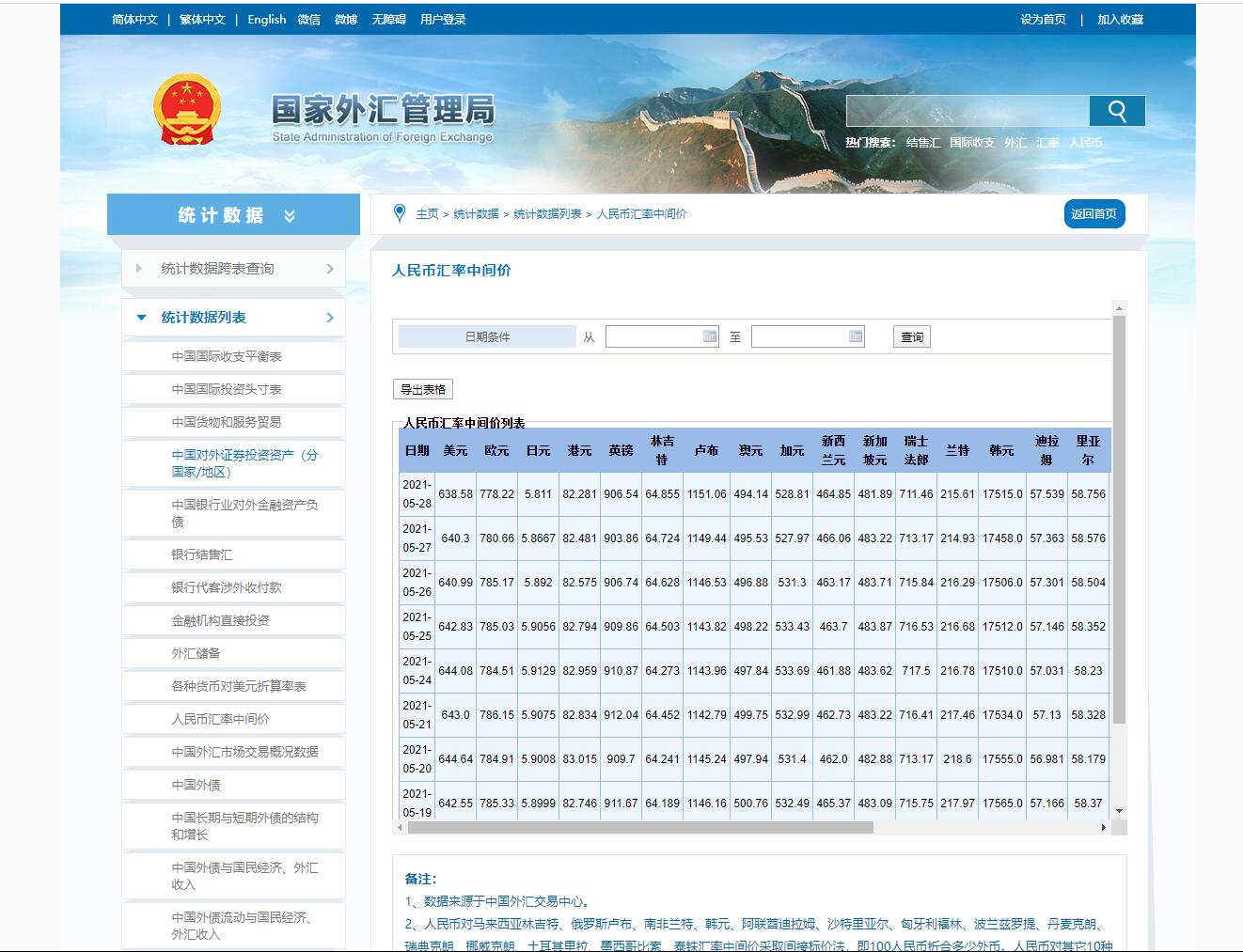This screenshot has height=952, width=1243.
Task: Click the table's horizontal scroll left arrow
Action: [401, 828]
